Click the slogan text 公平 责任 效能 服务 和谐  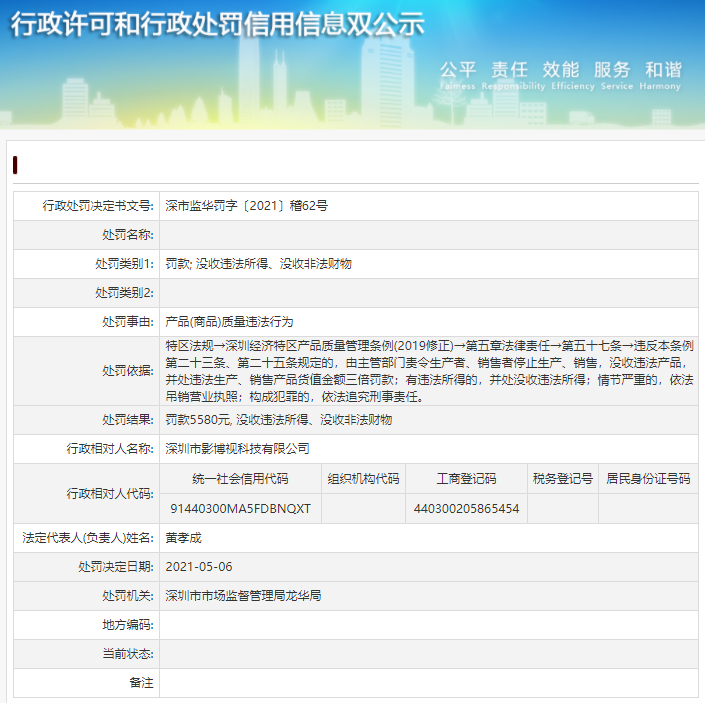click(x=560, y=70)
